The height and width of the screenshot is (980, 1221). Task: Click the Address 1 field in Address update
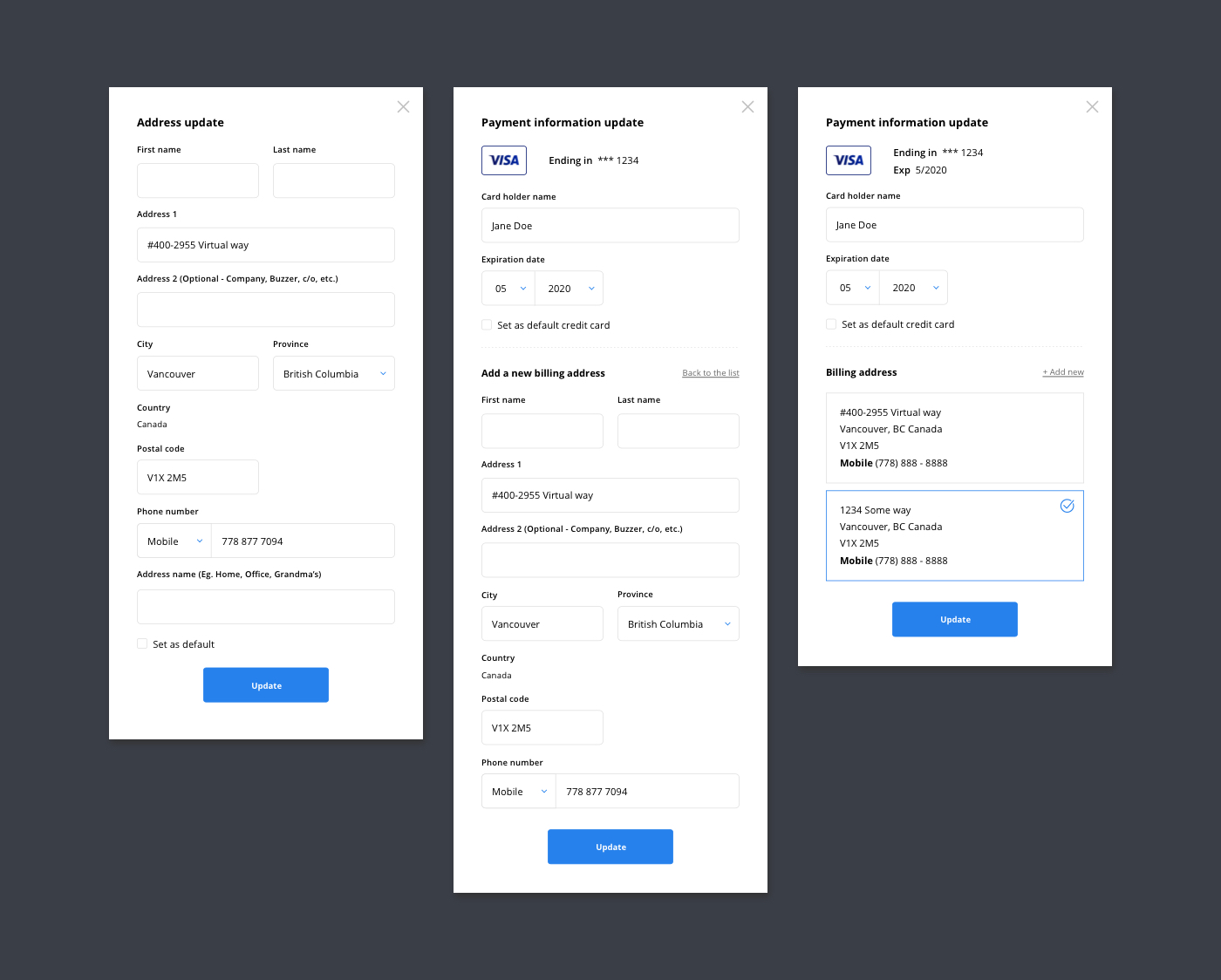click(266, 245)
